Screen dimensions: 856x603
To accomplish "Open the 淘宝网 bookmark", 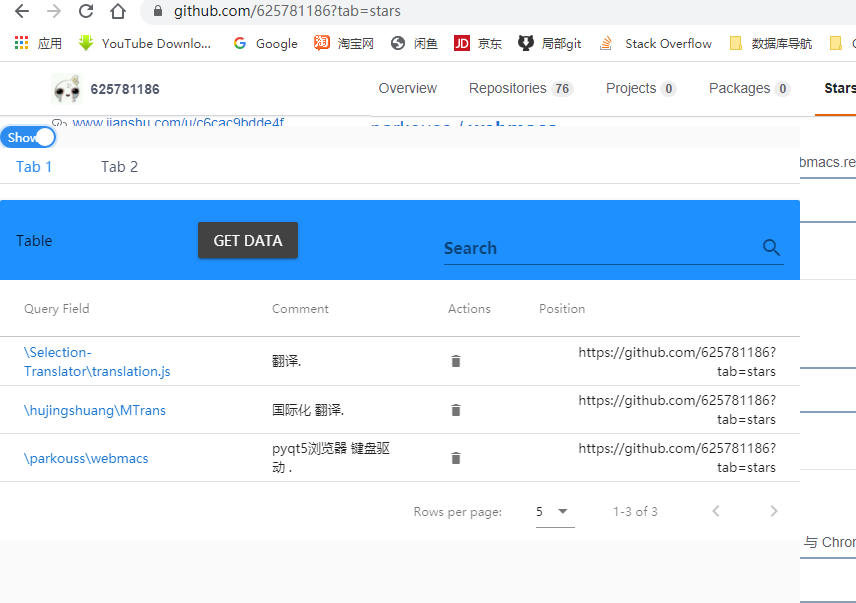I will coord(344,44).
